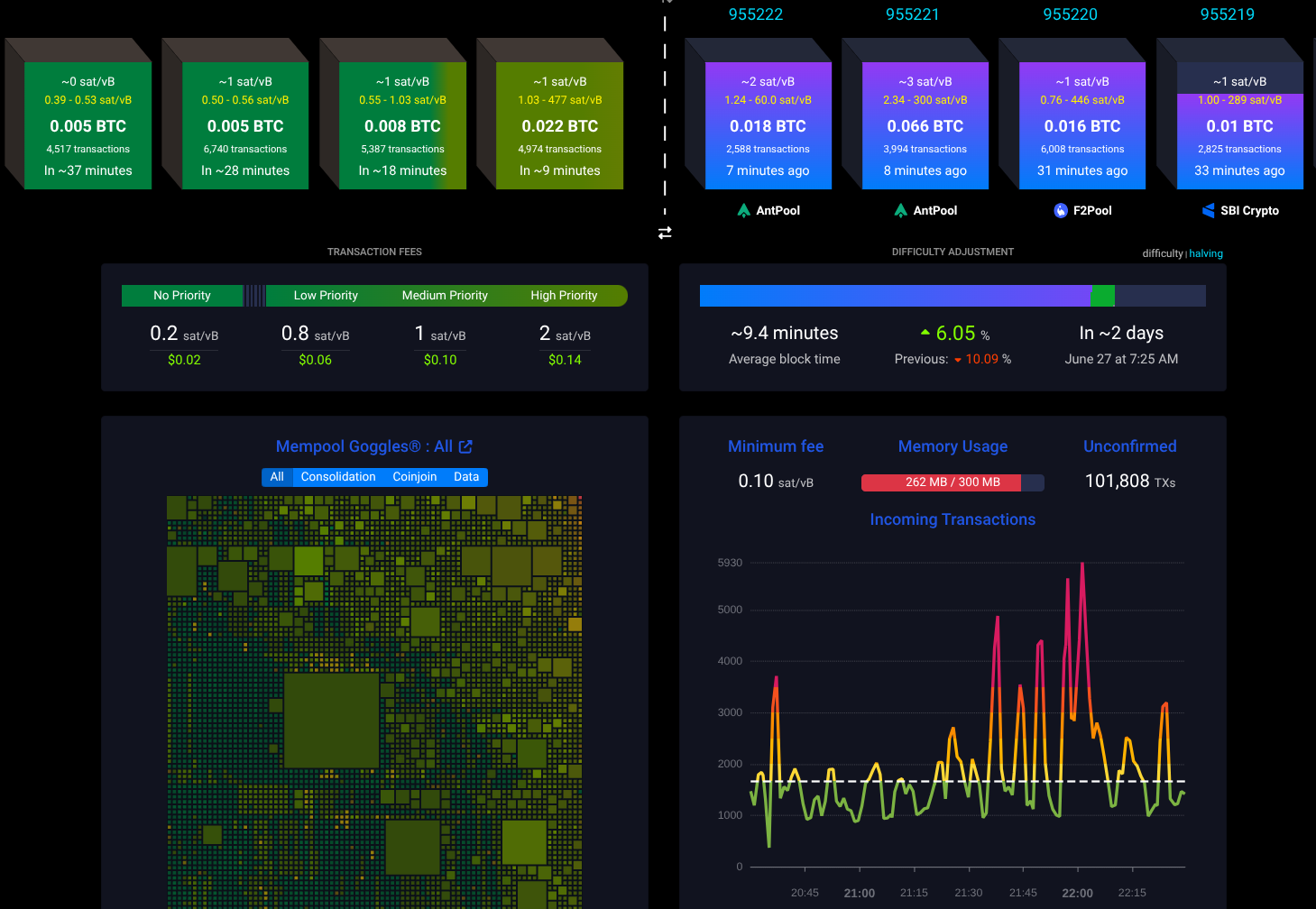Enable the Data goggles filter
The width and height of the screenshot is (1316, 909).
click(466, 477)
